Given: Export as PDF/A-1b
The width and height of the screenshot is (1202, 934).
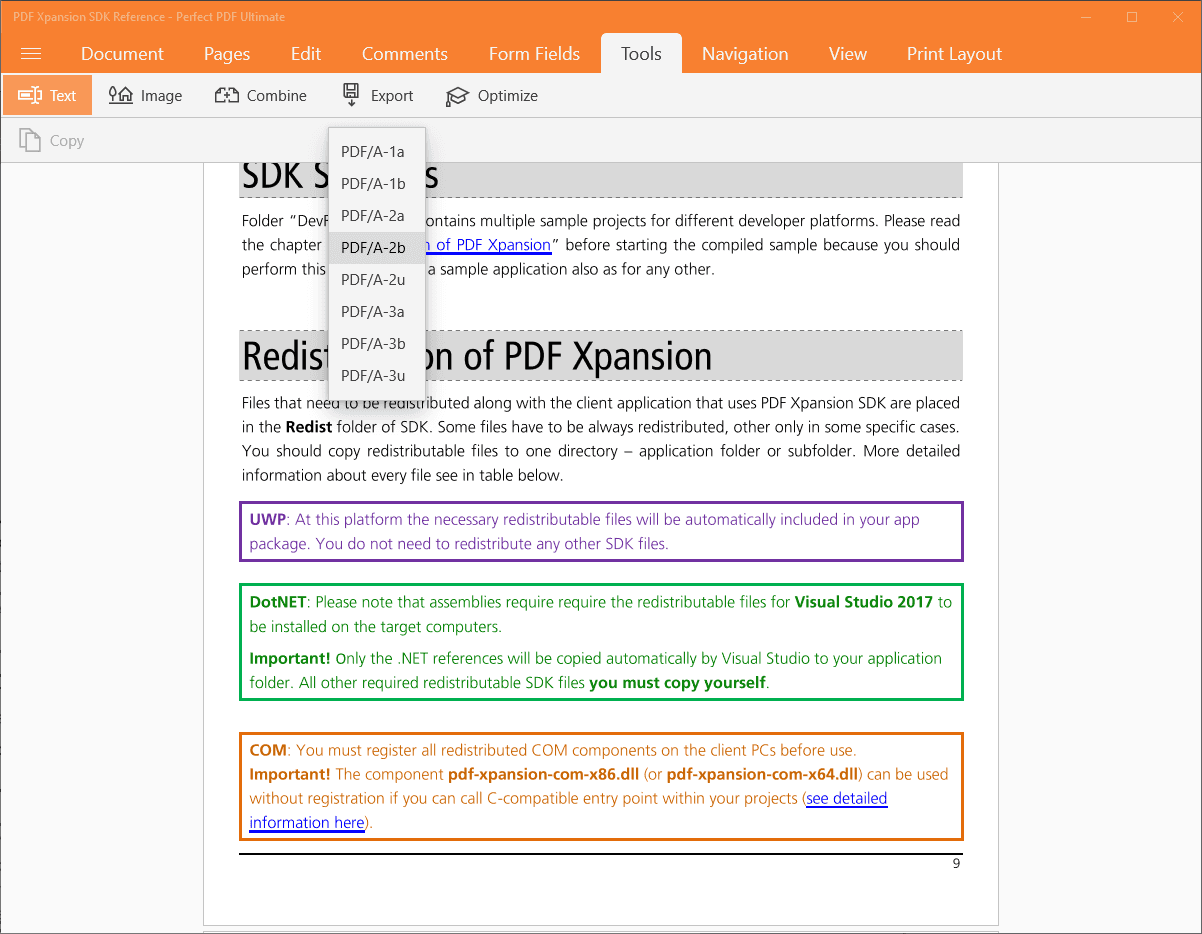Looking at the screenshot, I should pyautogui.click(x=377, y=184).
